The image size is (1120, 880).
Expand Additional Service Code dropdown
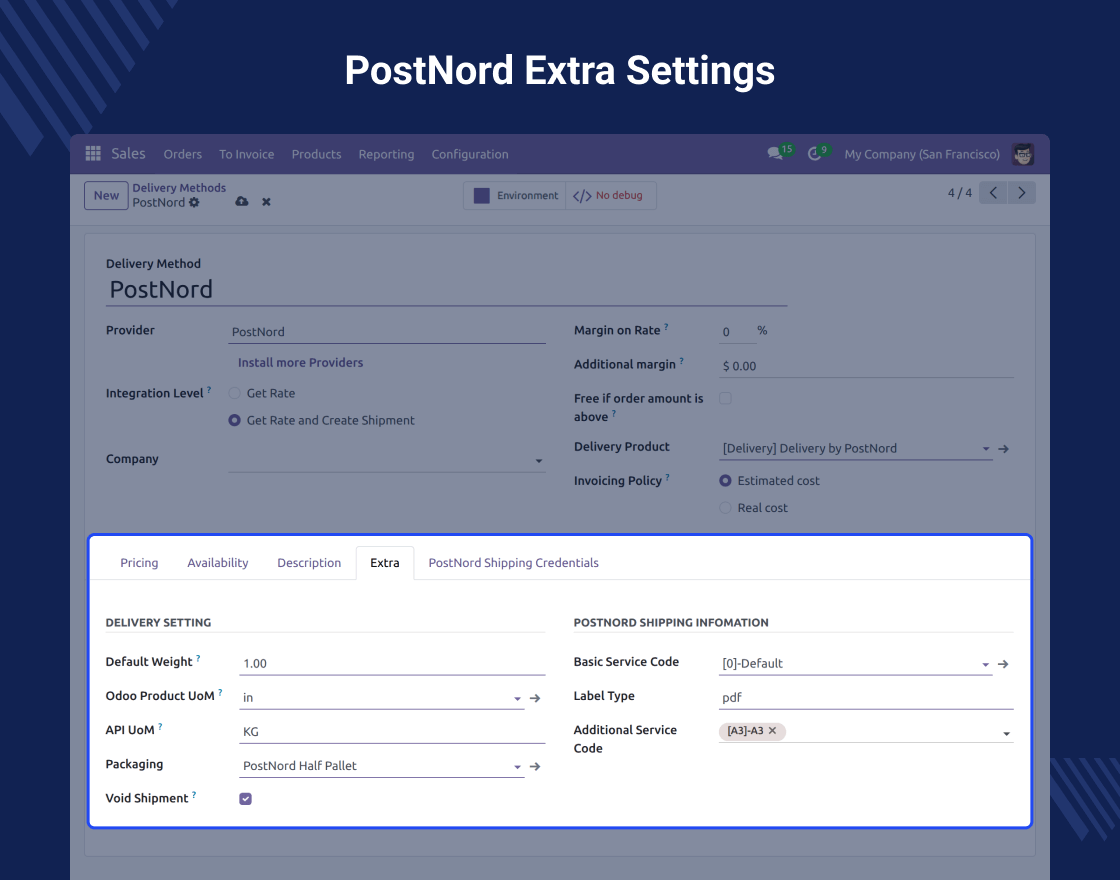coord(1006,733)
